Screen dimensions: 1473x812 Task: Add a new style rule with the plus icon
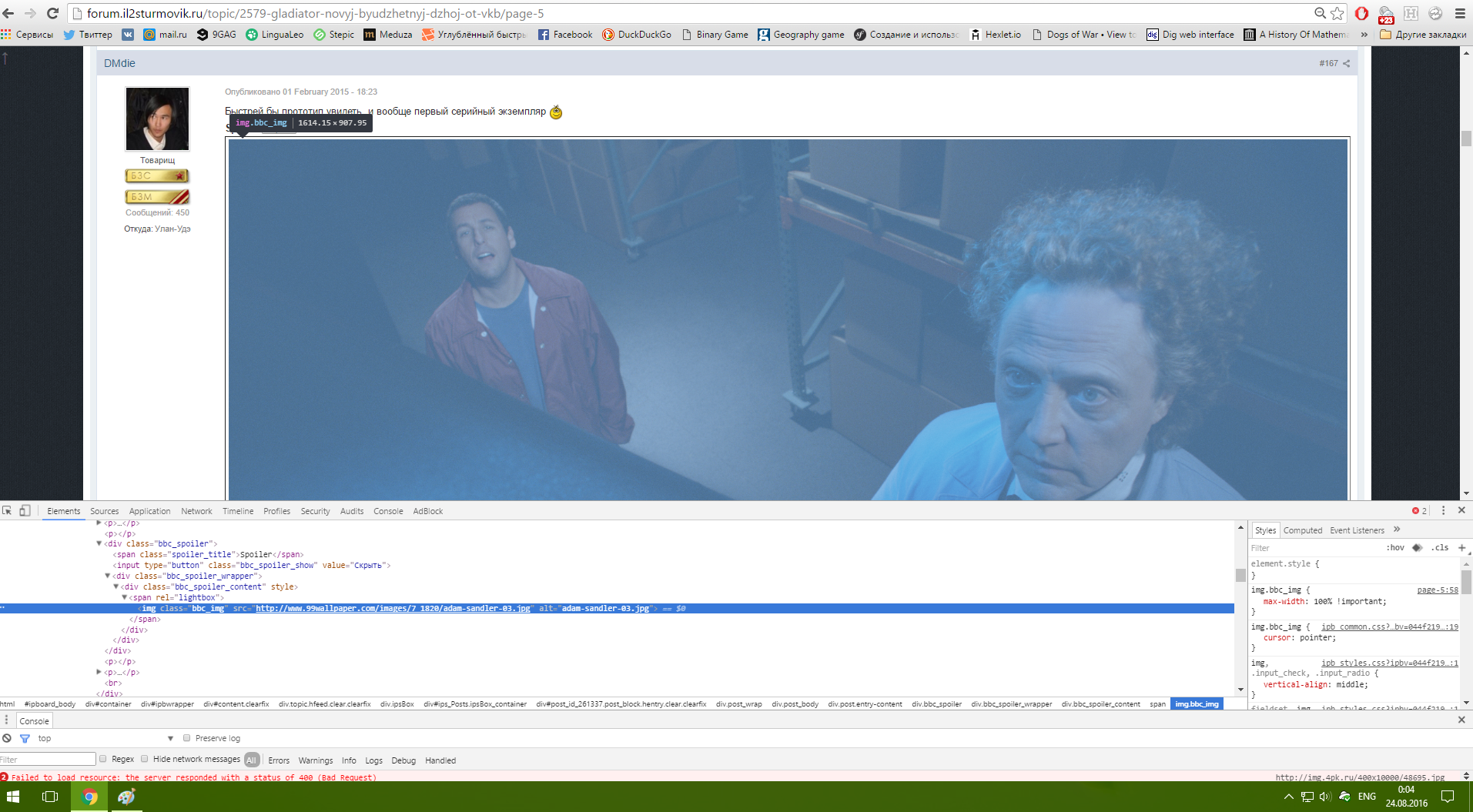[1461, 548]
